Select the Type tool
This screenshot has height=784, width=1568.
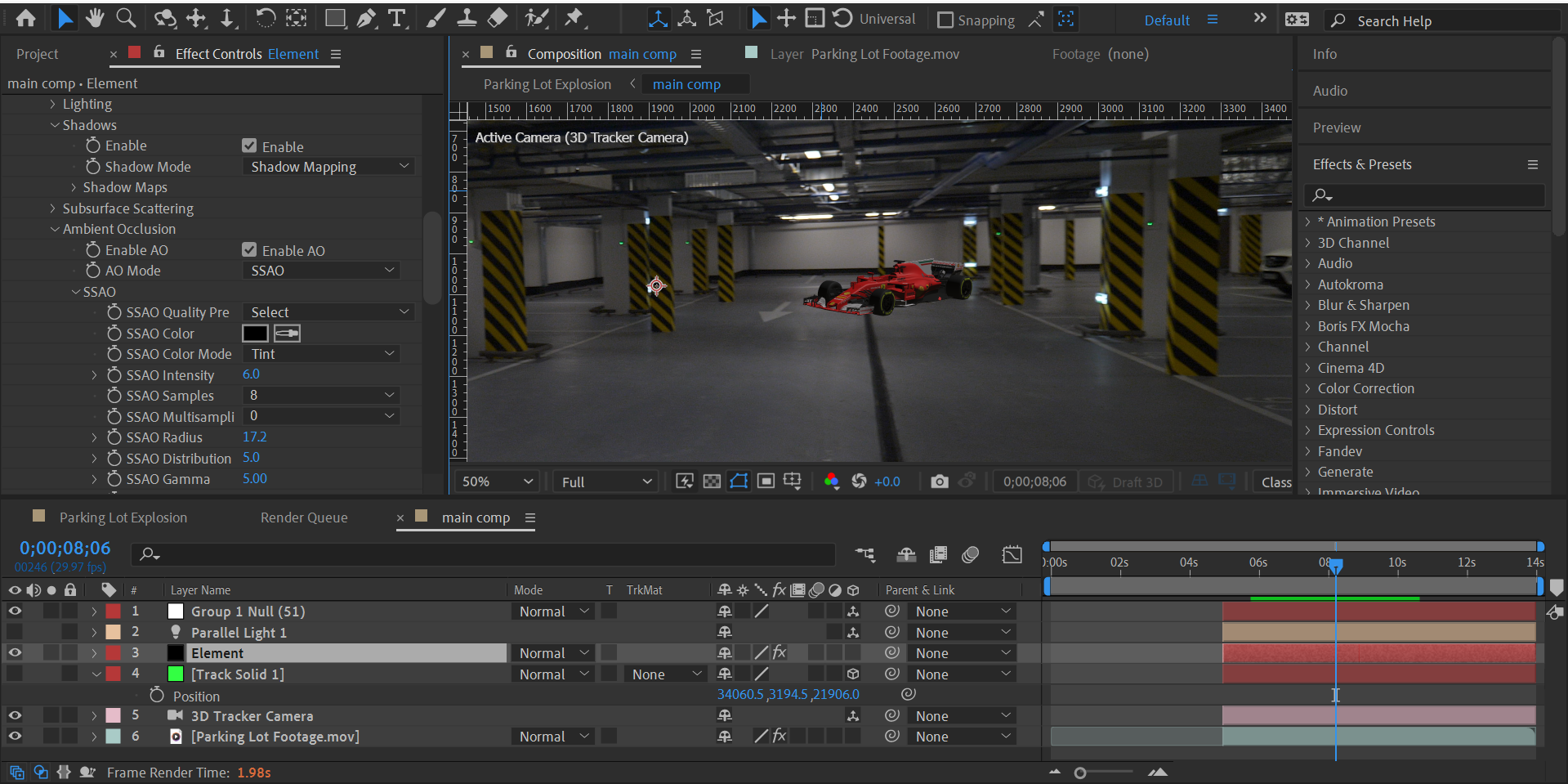tap(398, 18)
